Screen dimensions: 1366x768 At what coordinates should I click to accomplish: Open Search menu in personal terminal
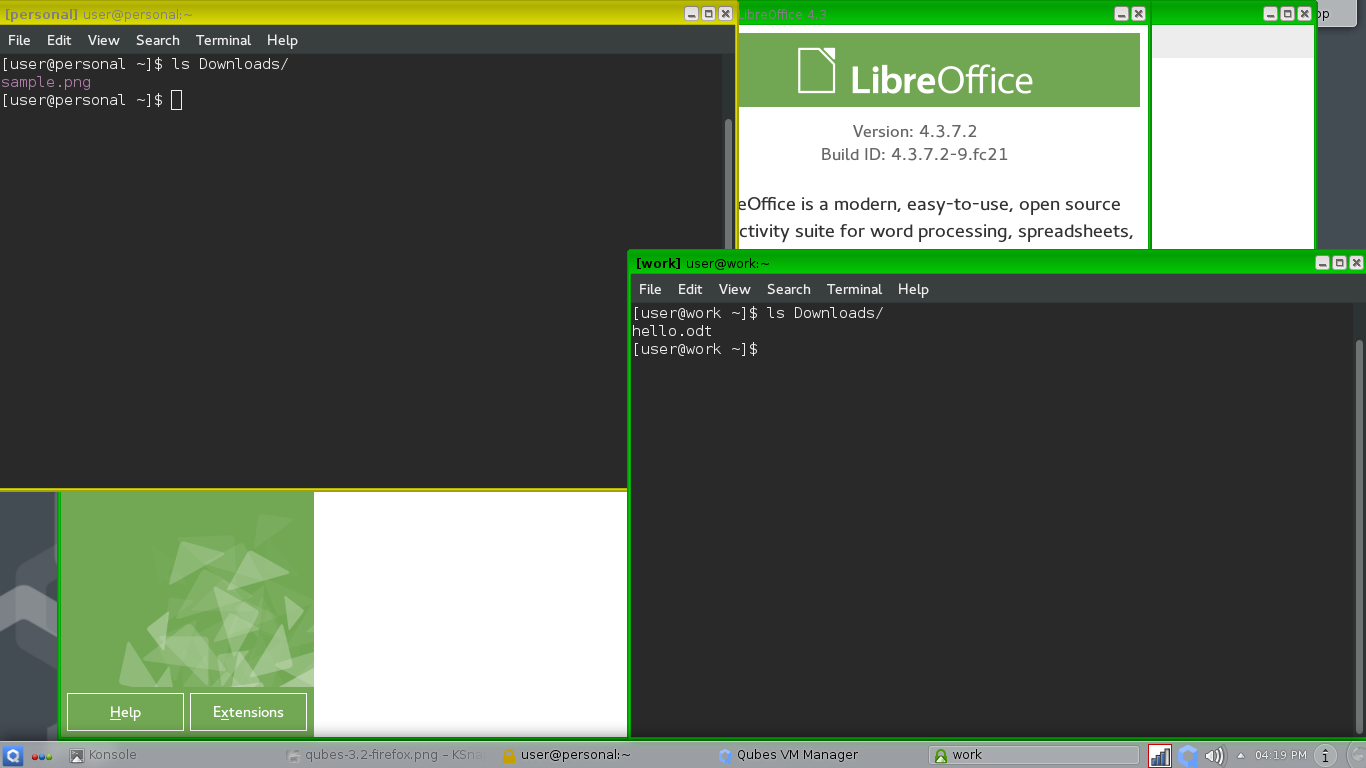click(158, 40)
